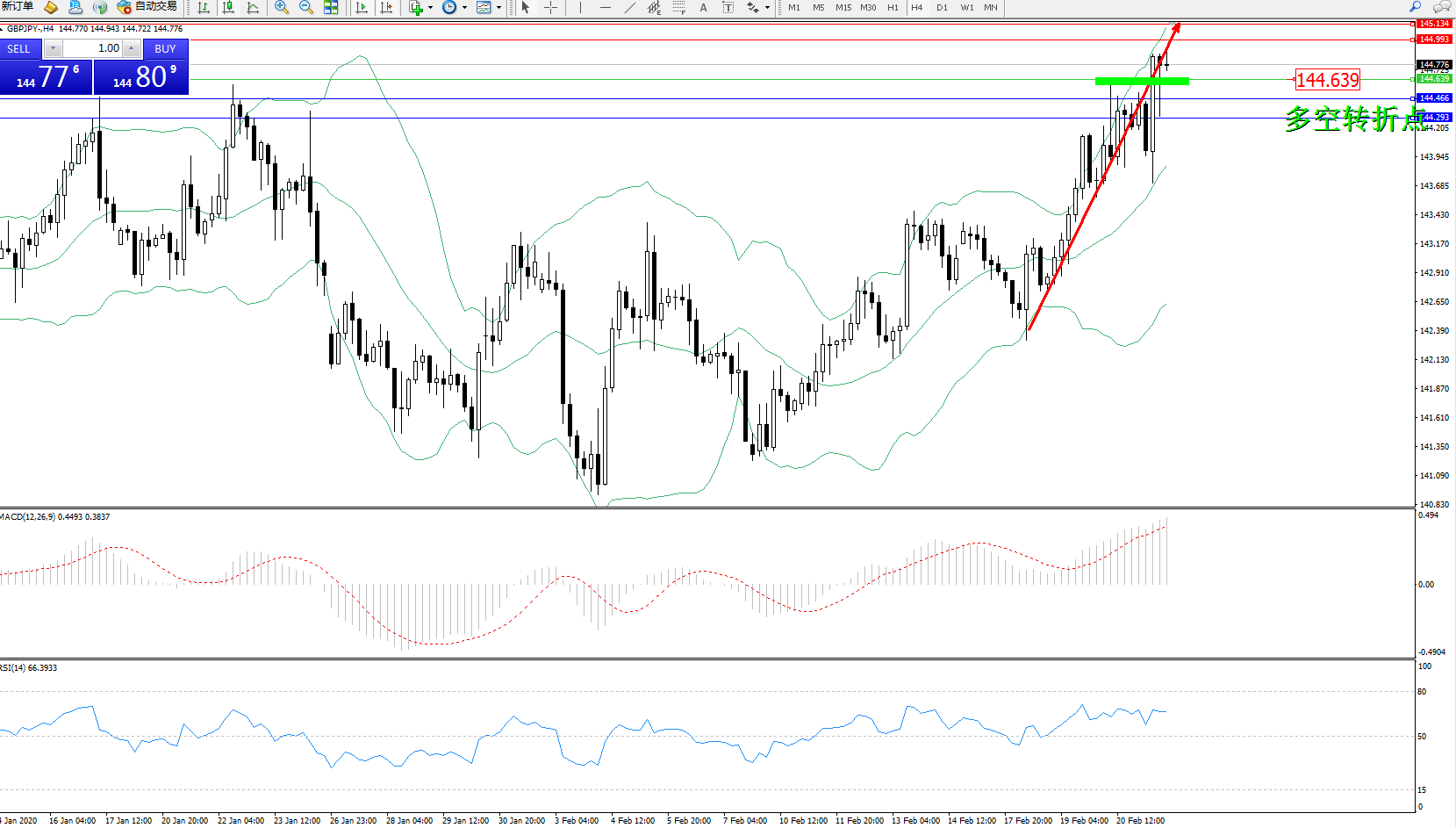Viewport: 1456px width, 828px height.
Task: Switch to the D1 timeframe
Action: [942, 8]
